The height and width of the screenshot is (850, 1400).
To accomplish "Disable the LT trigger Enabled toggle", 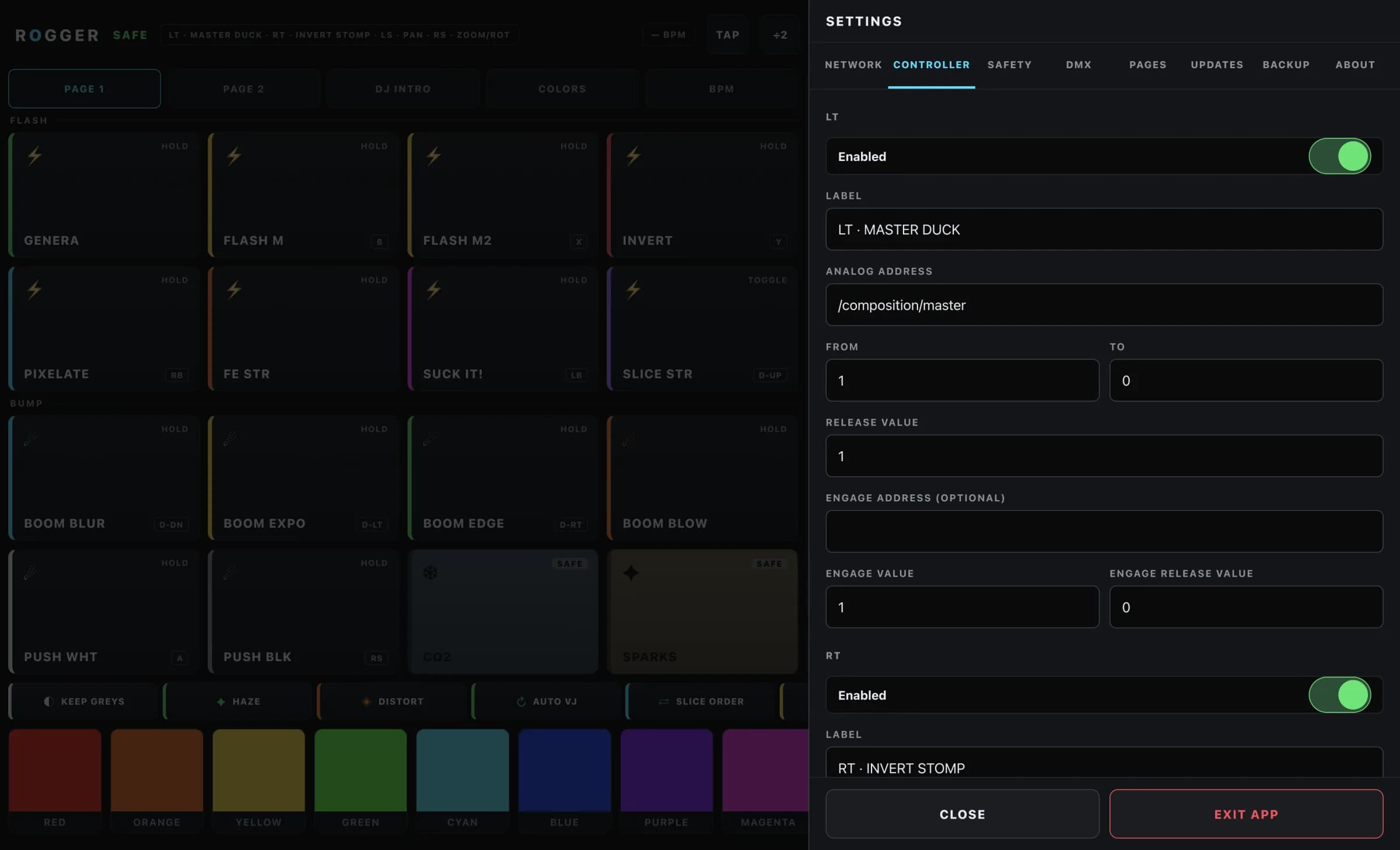I will pyautogui.click(x=1339, y=156).
